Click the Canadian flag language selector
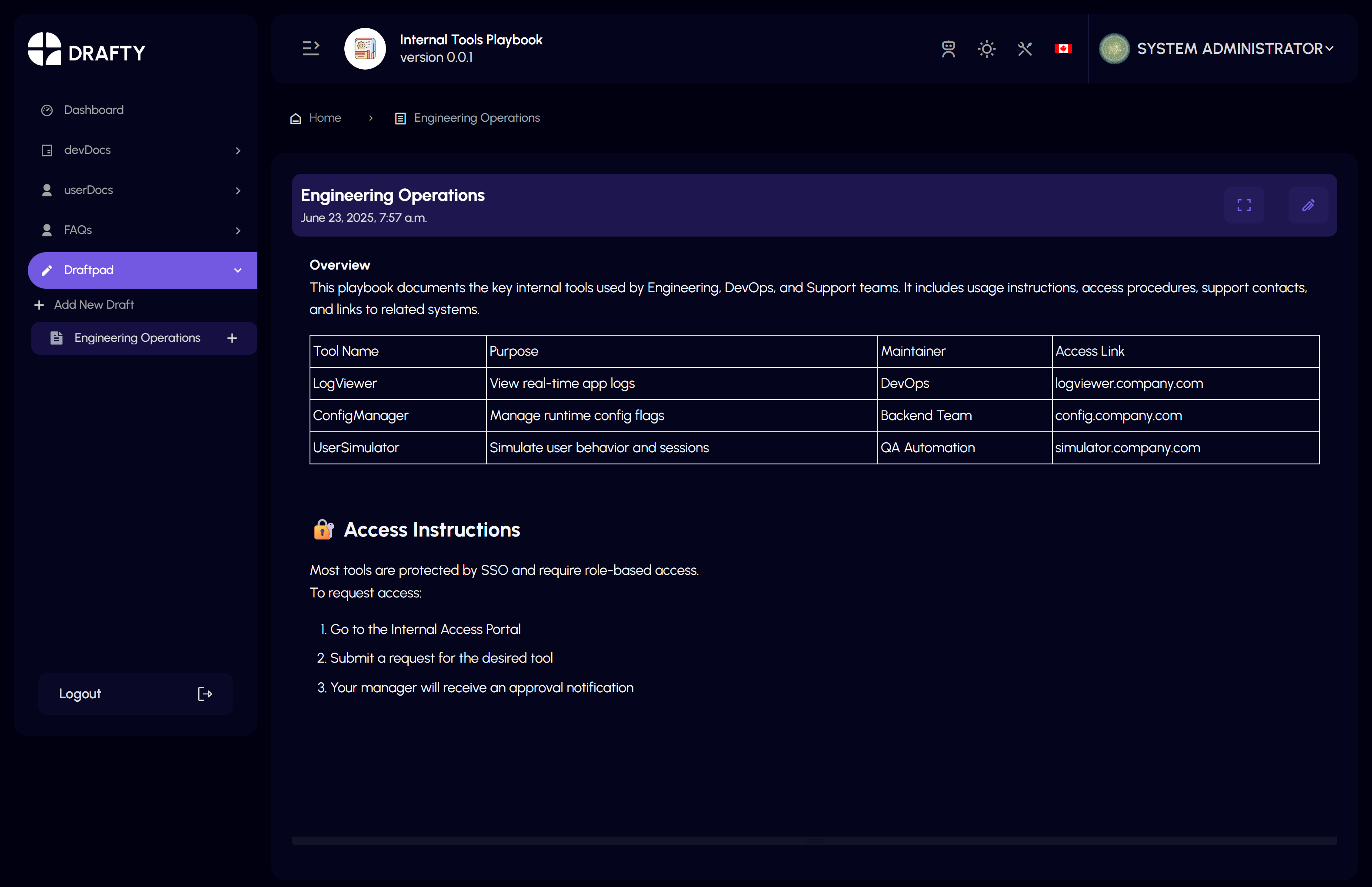 [1062, 49]
